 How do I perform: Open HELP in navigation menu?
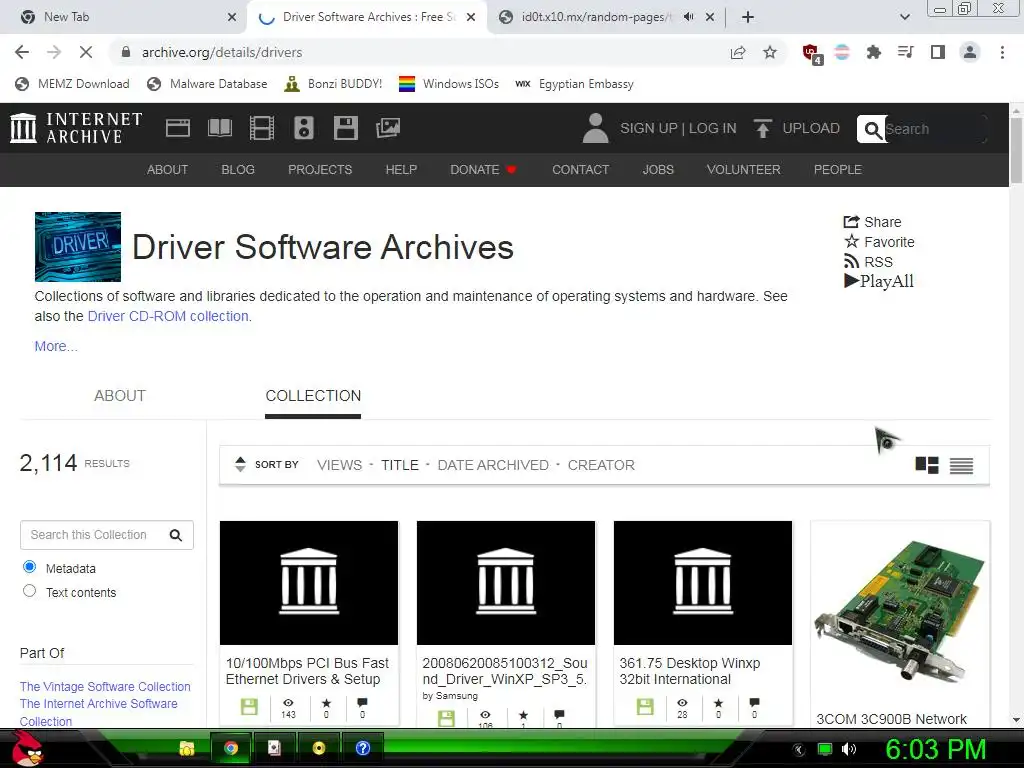click(x=401, y=170)
